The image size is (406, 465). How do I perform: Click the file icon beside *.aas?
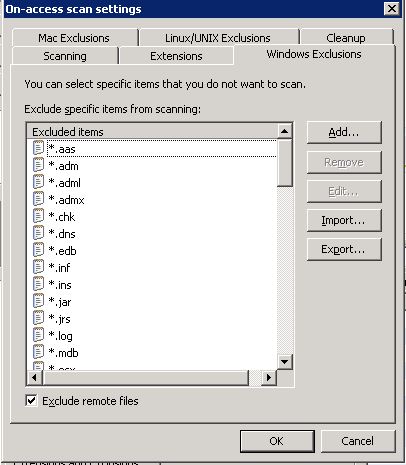[x=38, y=148]
